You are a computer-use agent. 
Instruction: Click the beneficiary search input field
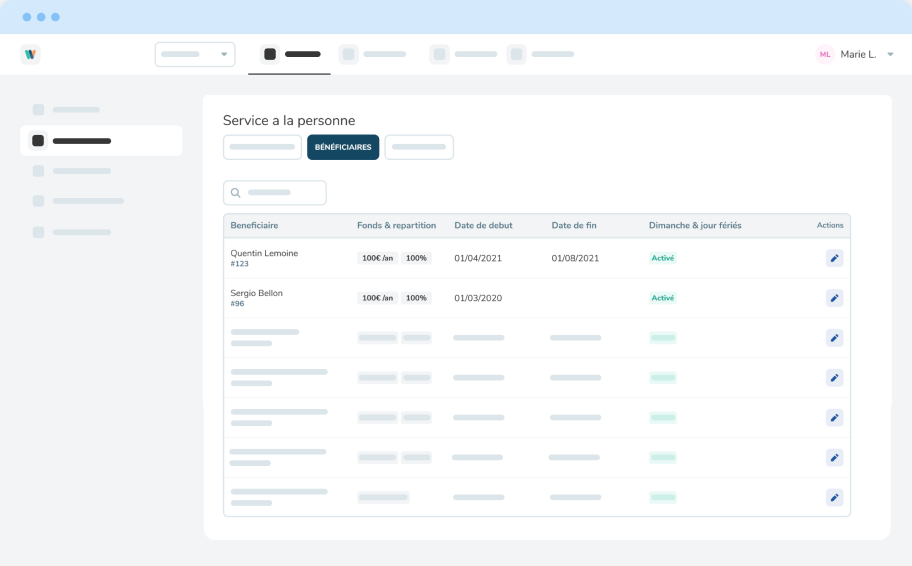282,193
